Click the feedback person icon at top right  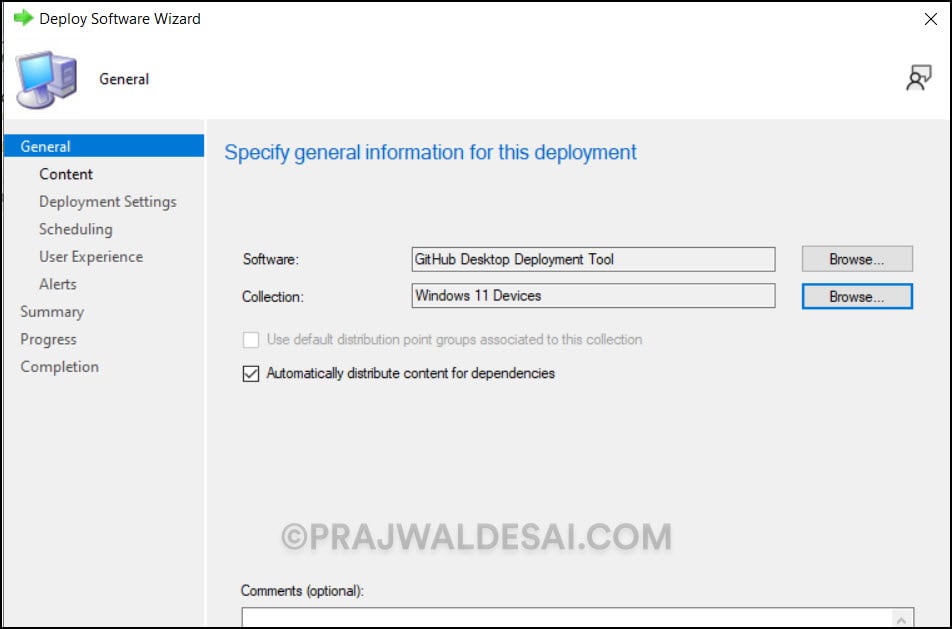tap(919, 78)
